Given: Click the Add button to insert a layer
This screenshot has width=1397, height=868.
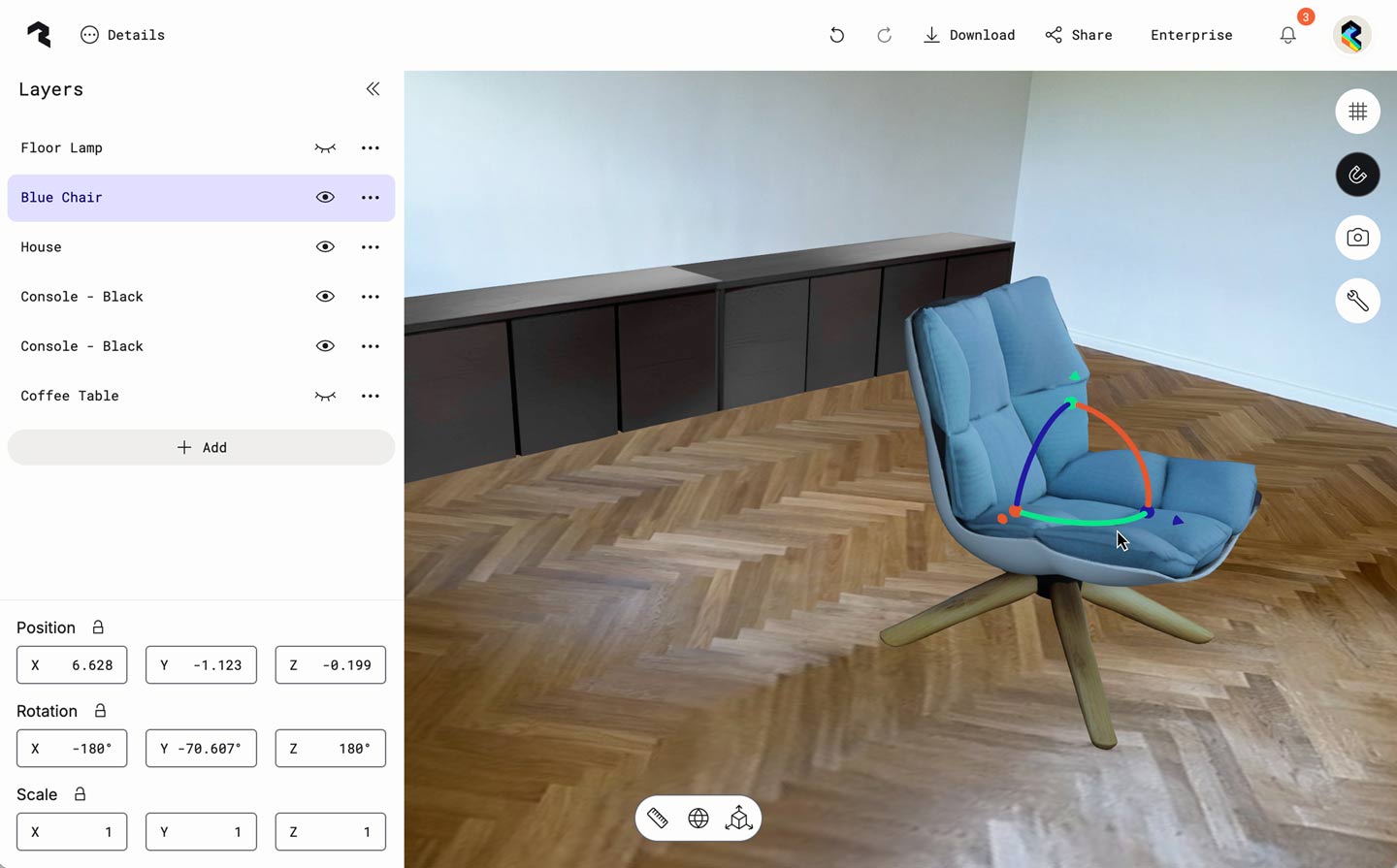Looking at the screenshot, I should pyautogui.click(x=201, y=447).
